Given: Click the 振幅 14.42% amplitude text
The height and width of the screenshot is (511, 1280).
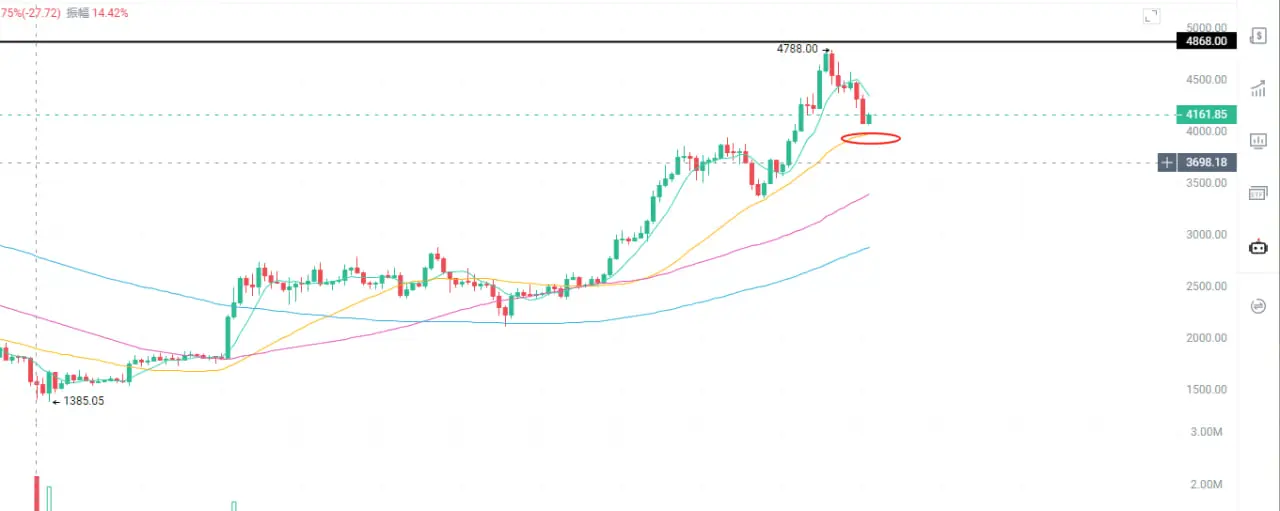Looking at the screenshot, I should (97, 13).
